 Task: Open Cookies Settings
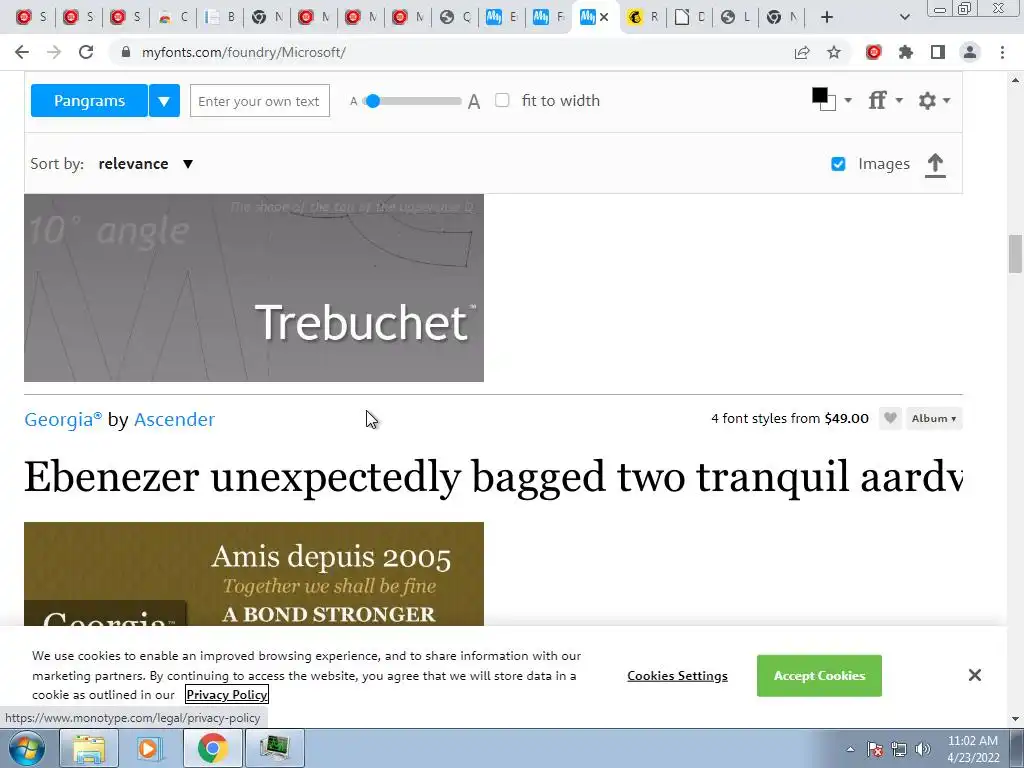pos(677,675)
